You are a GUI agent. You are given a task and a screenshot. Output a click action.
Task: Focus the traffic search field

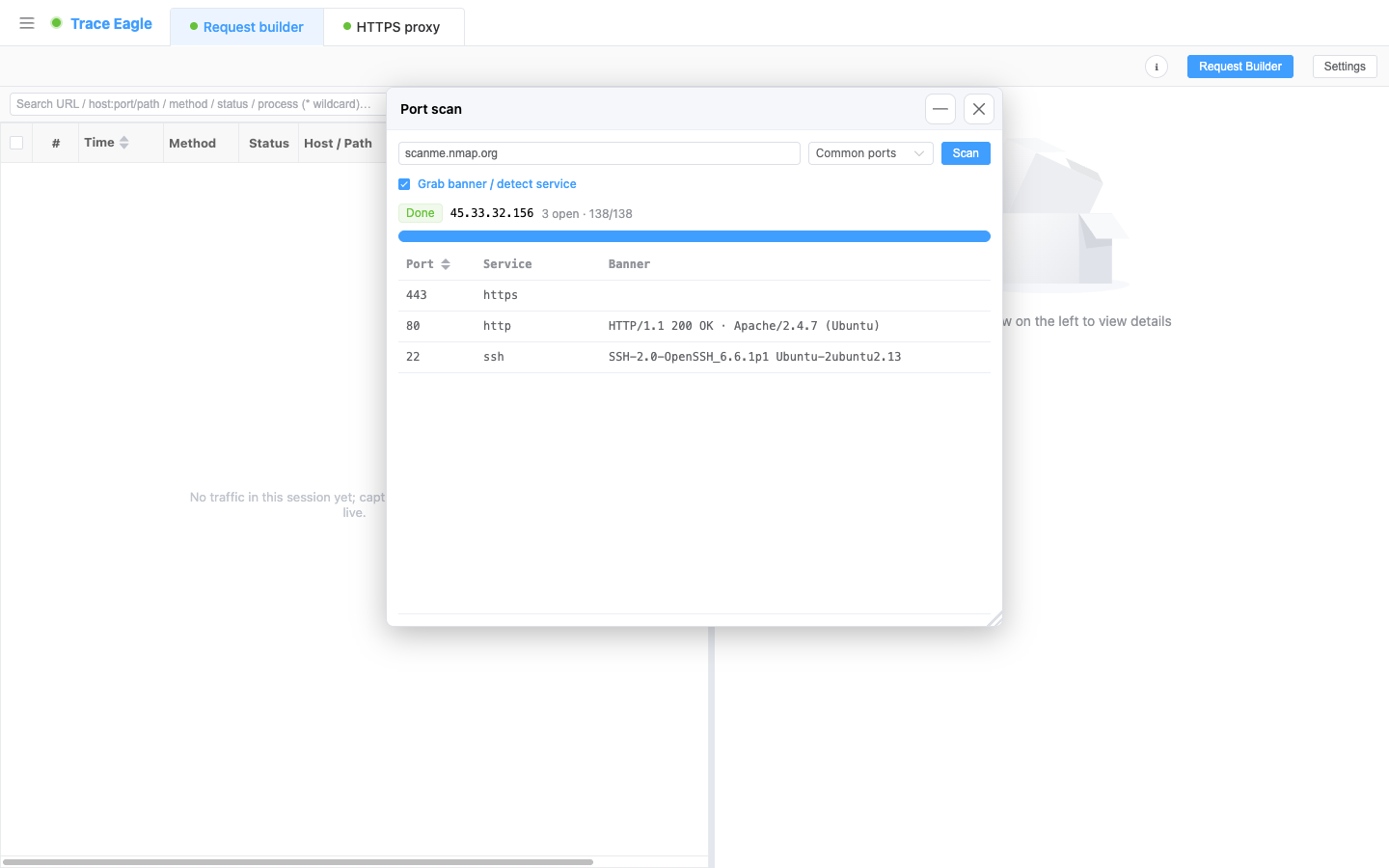point(198,104)
